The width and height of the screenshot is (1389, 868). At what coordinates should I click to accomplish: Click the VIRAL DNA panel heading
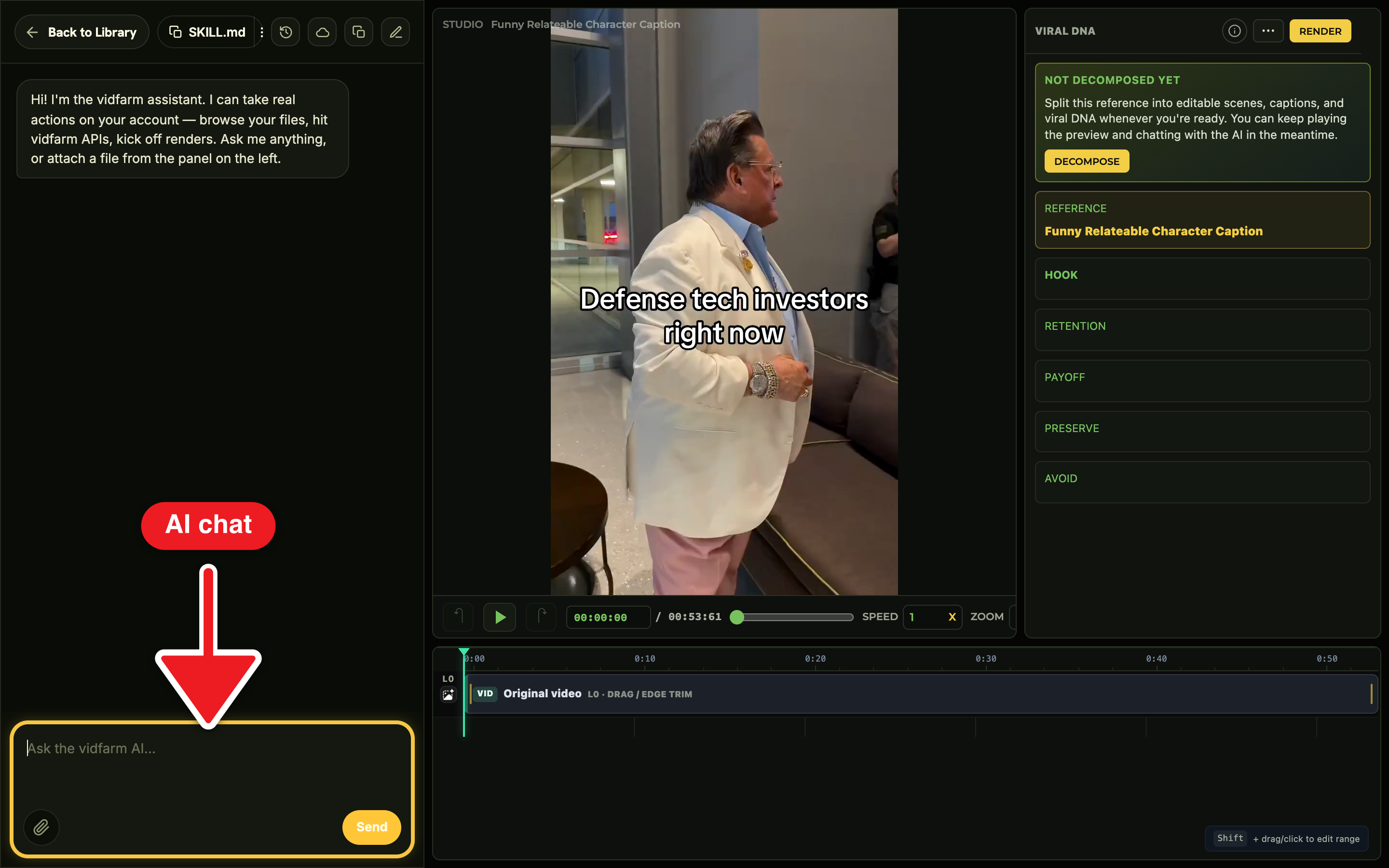[1065, 31]
